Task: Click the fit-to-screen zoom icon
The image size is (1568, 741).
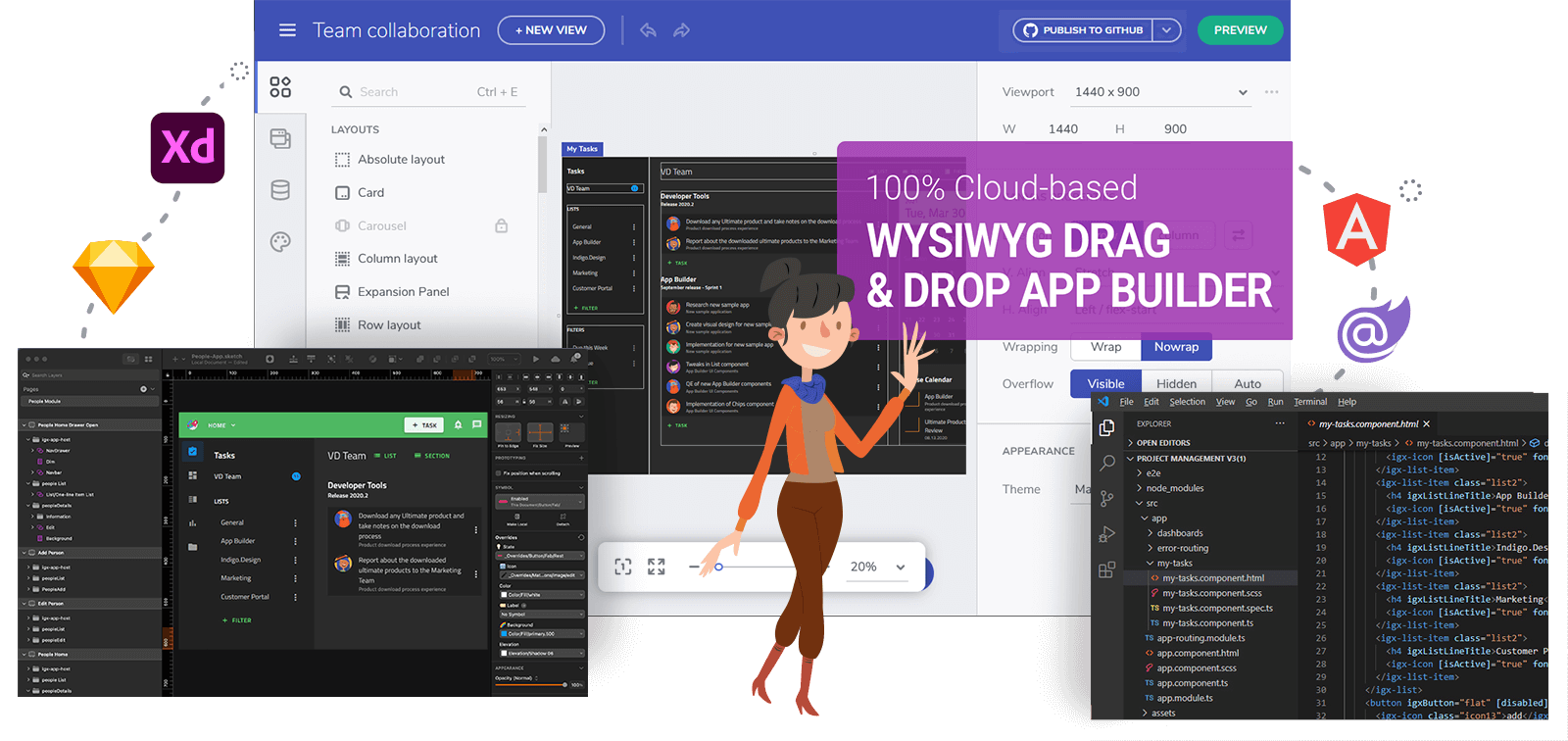Action: [x=623, y=567]
